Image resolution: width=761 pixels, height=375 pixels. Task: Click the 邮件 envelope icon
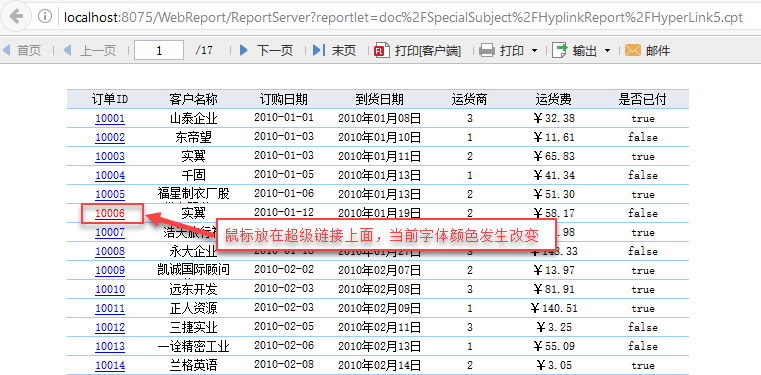(633, 50)
